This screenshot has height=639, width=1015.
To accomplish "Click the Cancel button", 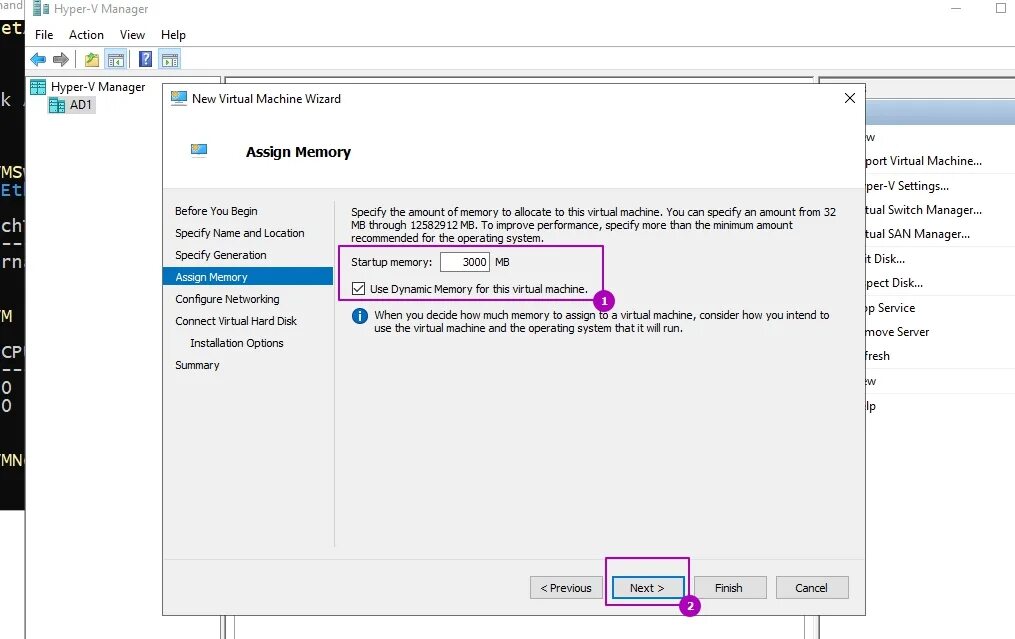I will pyautogui.click(x=812, y=588).
